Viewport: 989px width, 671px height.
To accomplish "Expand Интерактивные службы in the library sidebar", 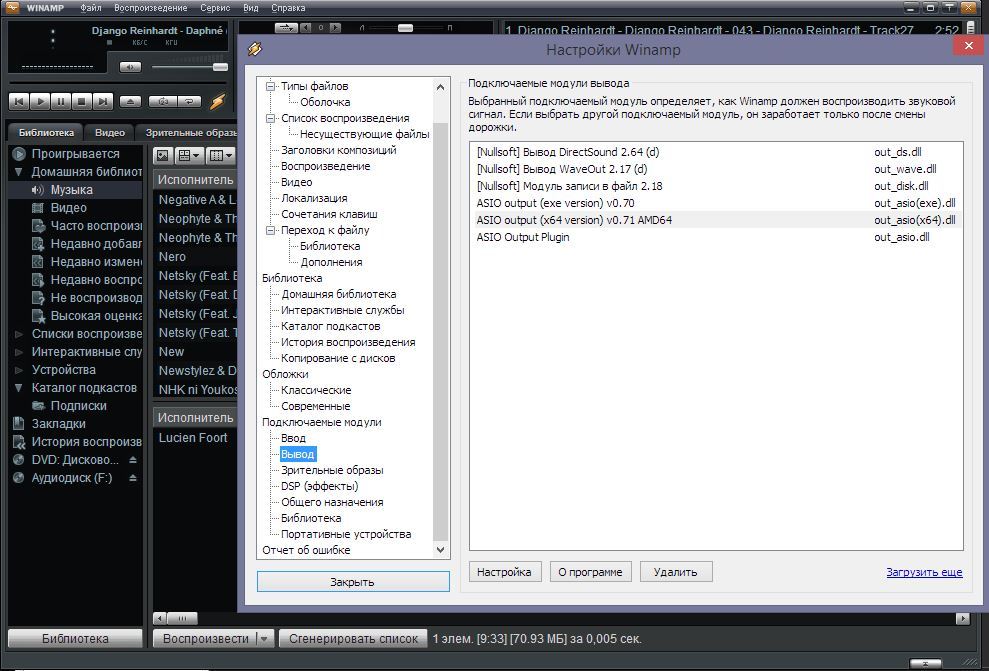I will (18, 352).
